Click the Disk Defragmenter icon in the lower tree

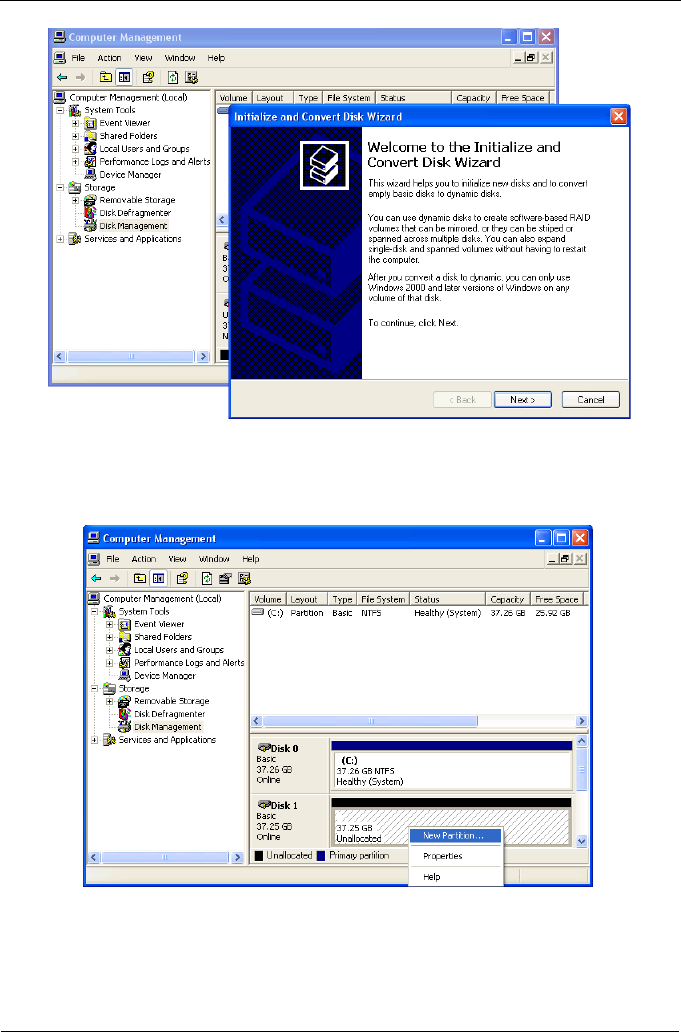click(124, 714)
